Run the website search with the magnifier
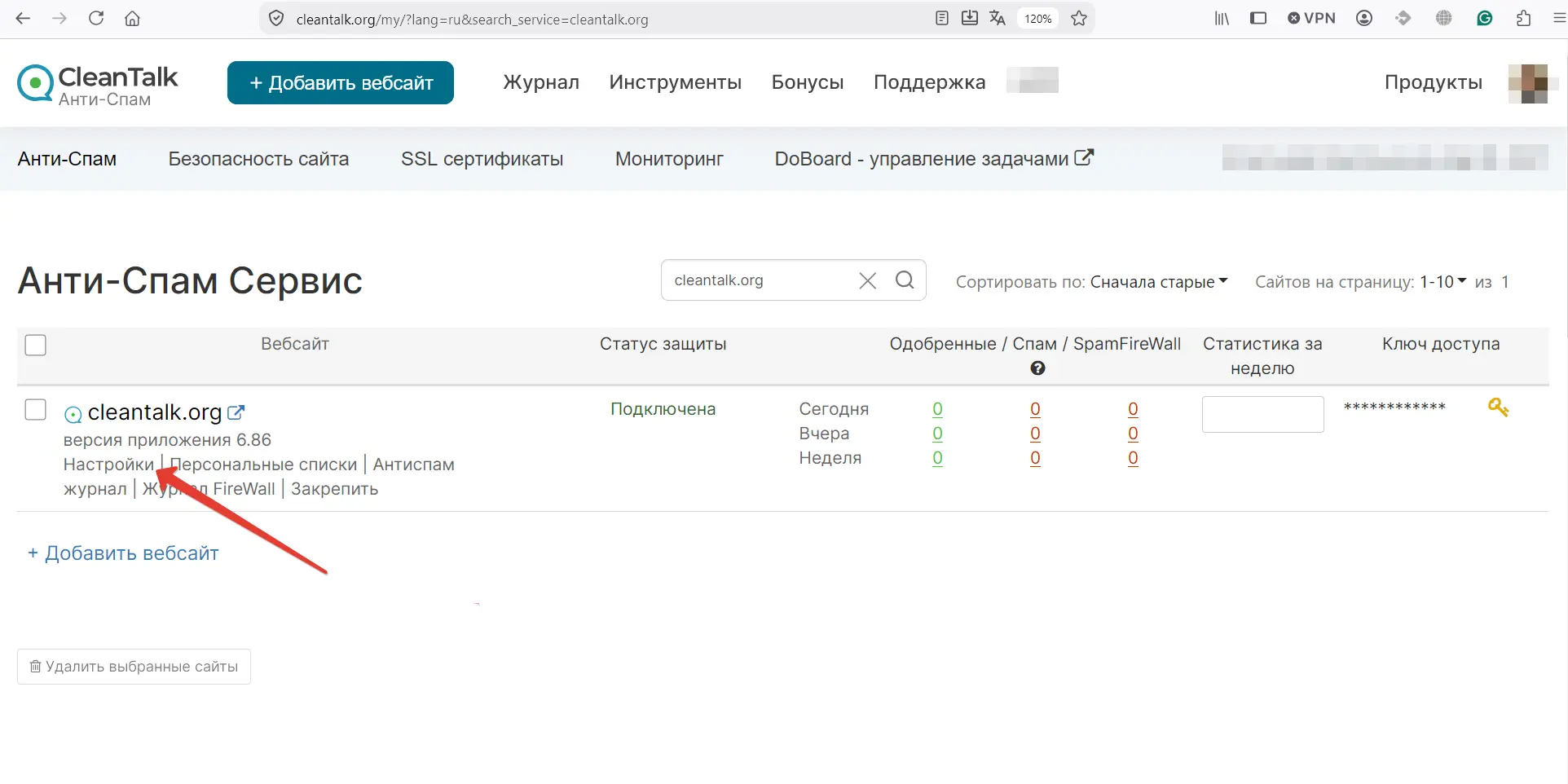The image size is (1568, 784). pos(905,280)
